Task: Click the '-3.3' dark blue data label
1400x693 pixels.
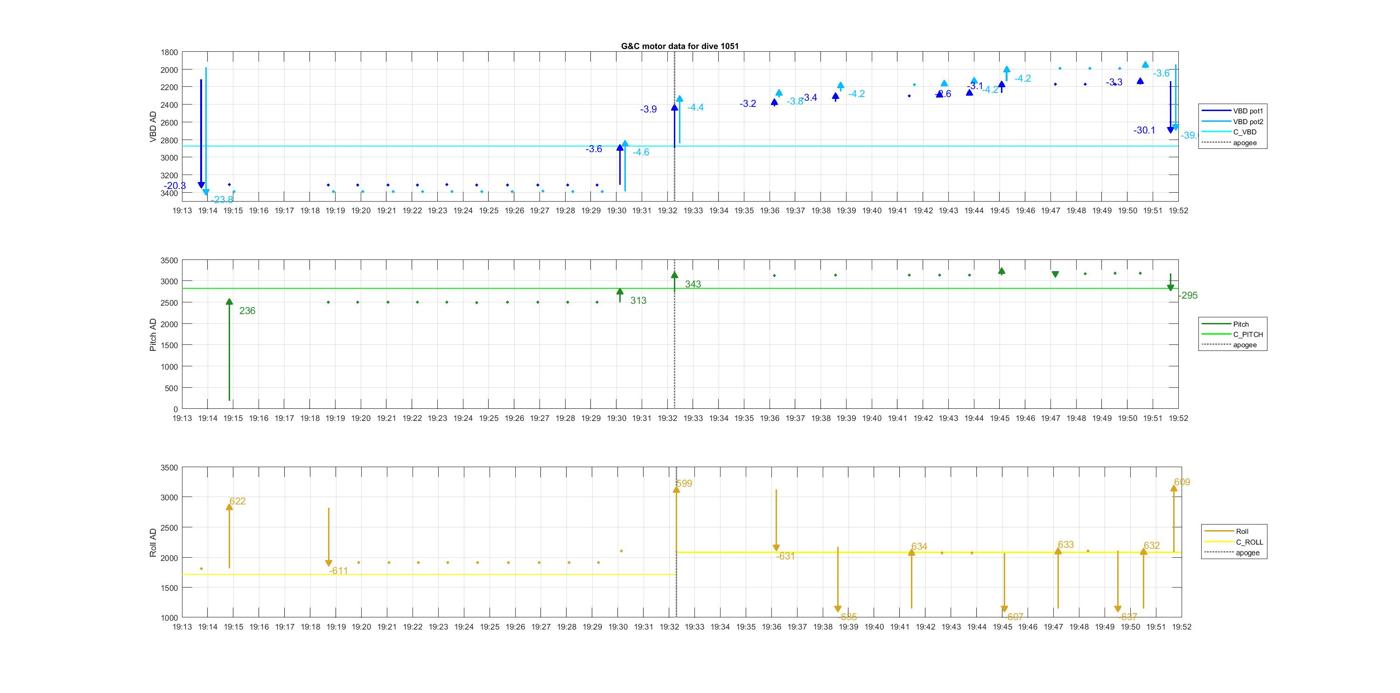Action: [1114, 83]
